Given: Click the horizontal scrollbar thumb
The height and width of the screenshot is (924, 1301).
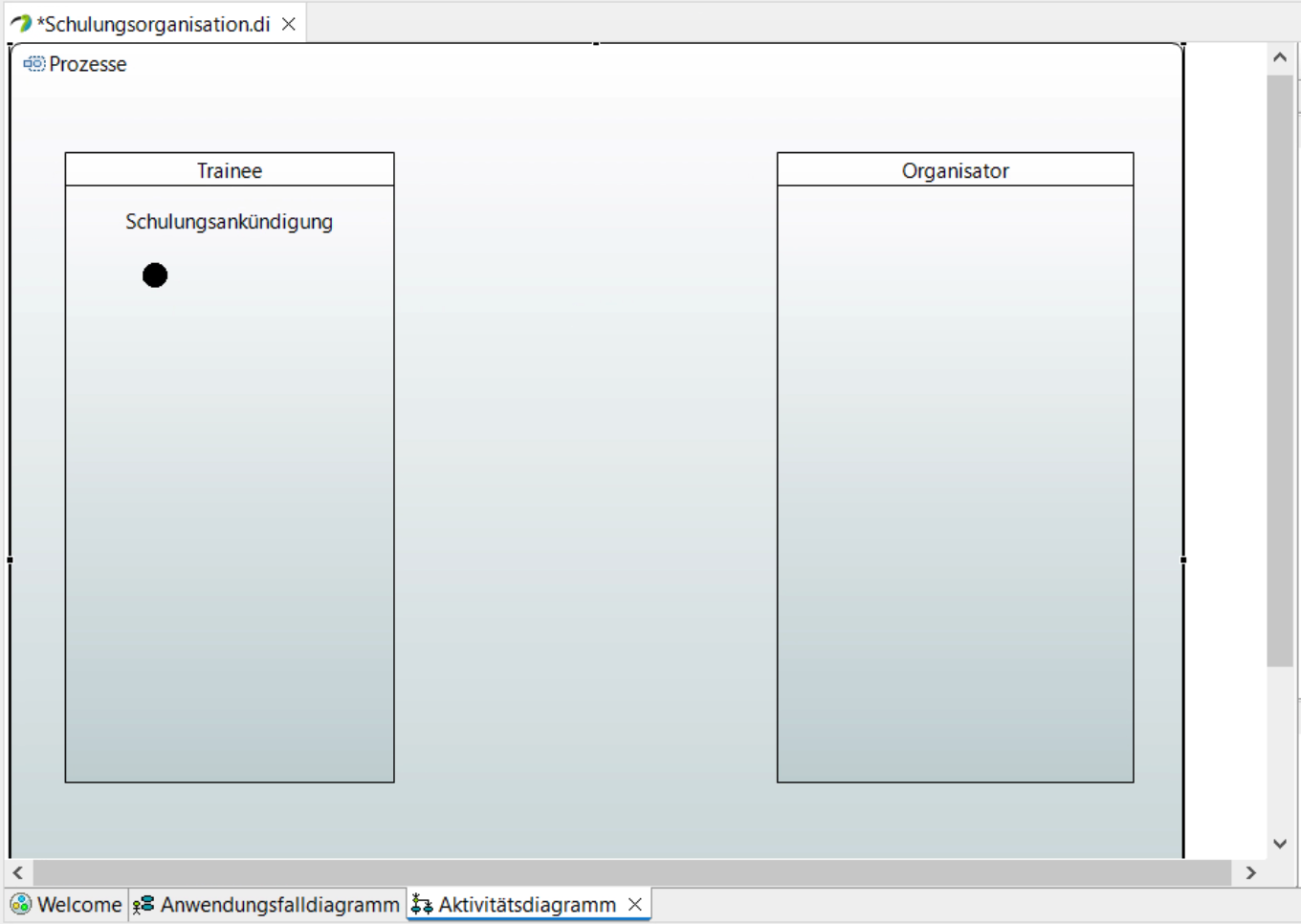Looking at the screenshot, I should pyautogui.click(x=632, y=872).
